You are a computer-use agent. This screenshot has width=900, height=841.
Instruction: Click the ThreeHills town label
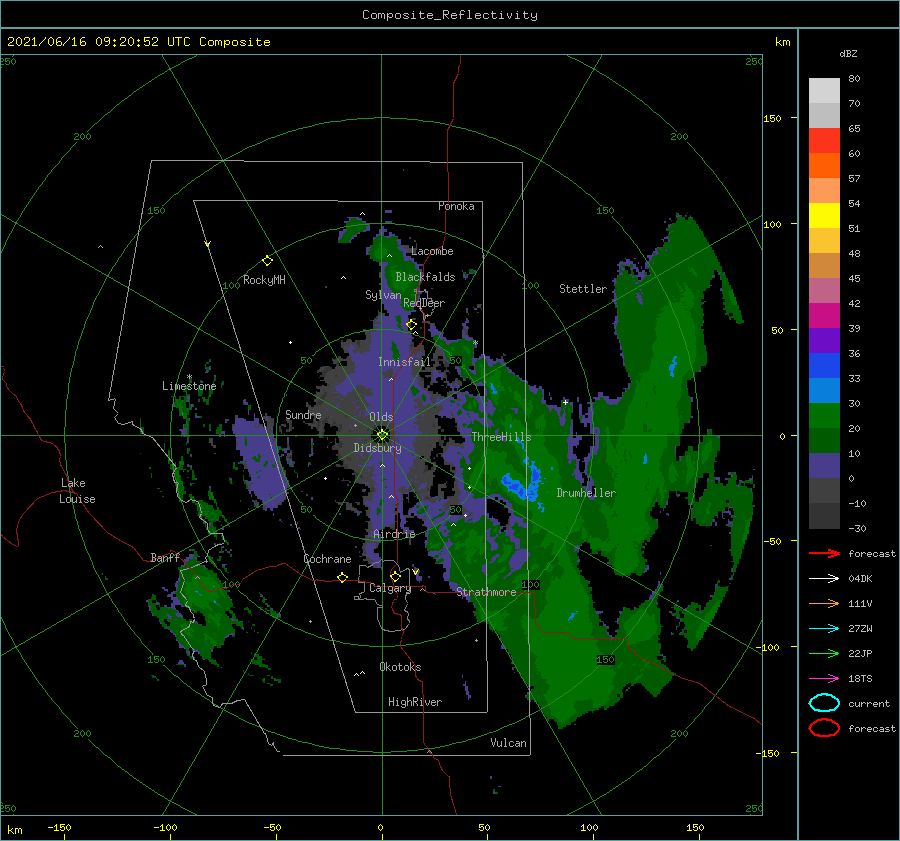501,437
